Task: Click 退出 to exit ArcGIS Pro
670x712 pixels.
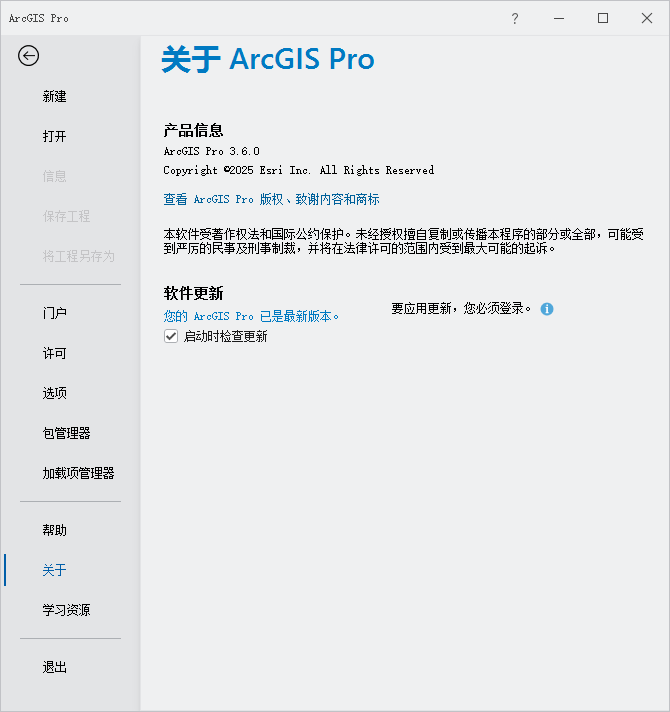Action: coord(54,667)
